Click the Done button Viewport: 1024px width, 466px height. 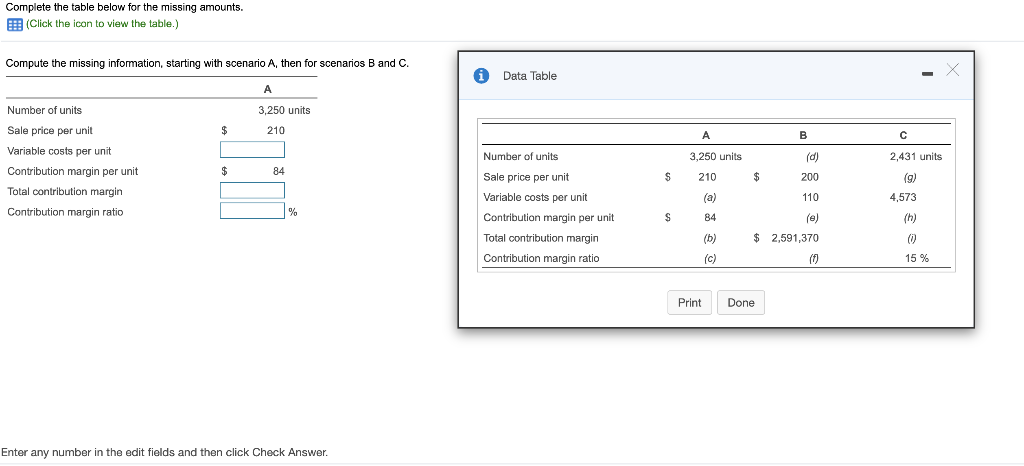point(741,303)
